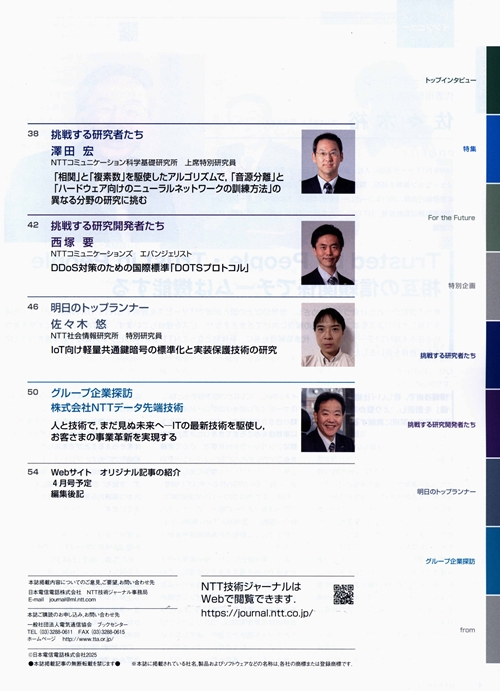
Task: Open the https://journal.ntt.co.jp/ link
Action: [257, 613]
